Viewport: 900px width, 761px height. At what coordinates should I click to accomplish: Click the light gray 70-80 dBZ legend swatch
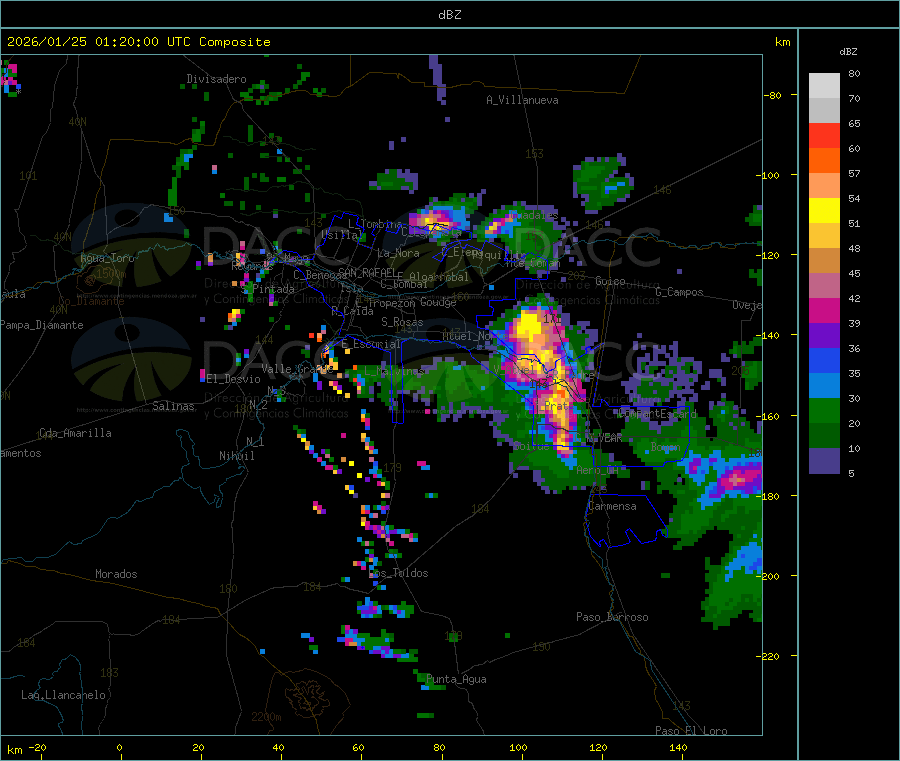click(x=824, y=86)
